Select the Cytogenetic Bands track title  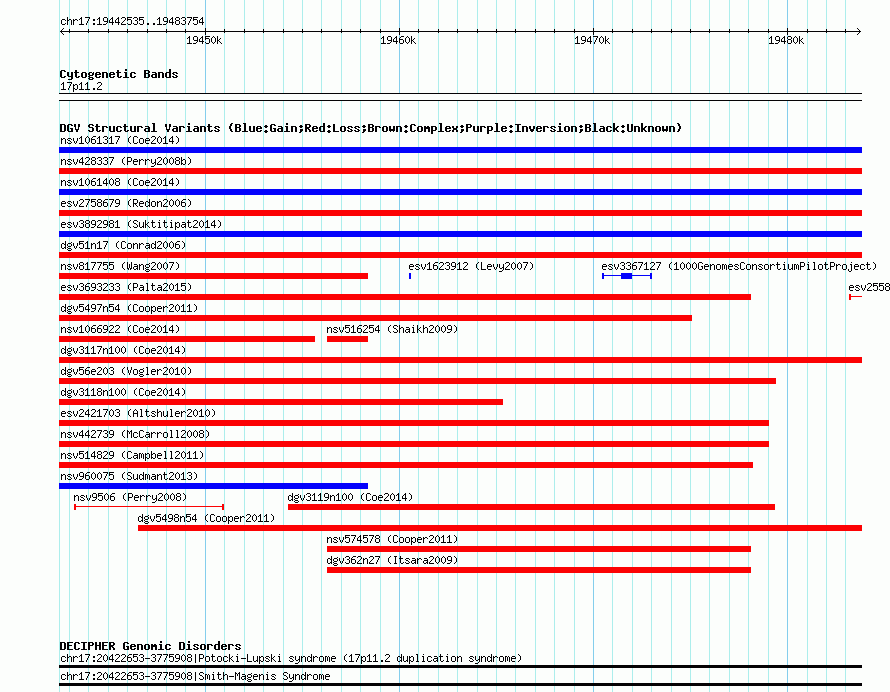tap(119, 74)
